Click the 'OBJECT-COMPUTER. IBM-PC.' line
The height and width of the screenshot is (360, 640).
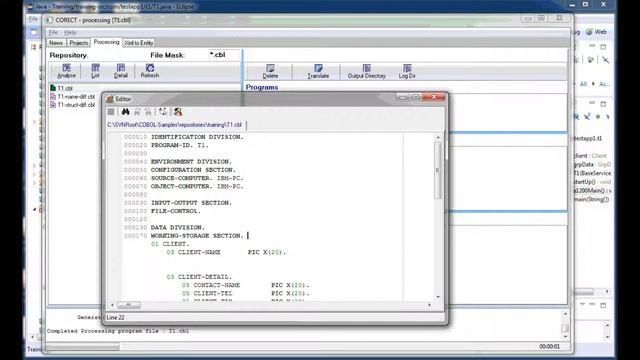(197, 187)
